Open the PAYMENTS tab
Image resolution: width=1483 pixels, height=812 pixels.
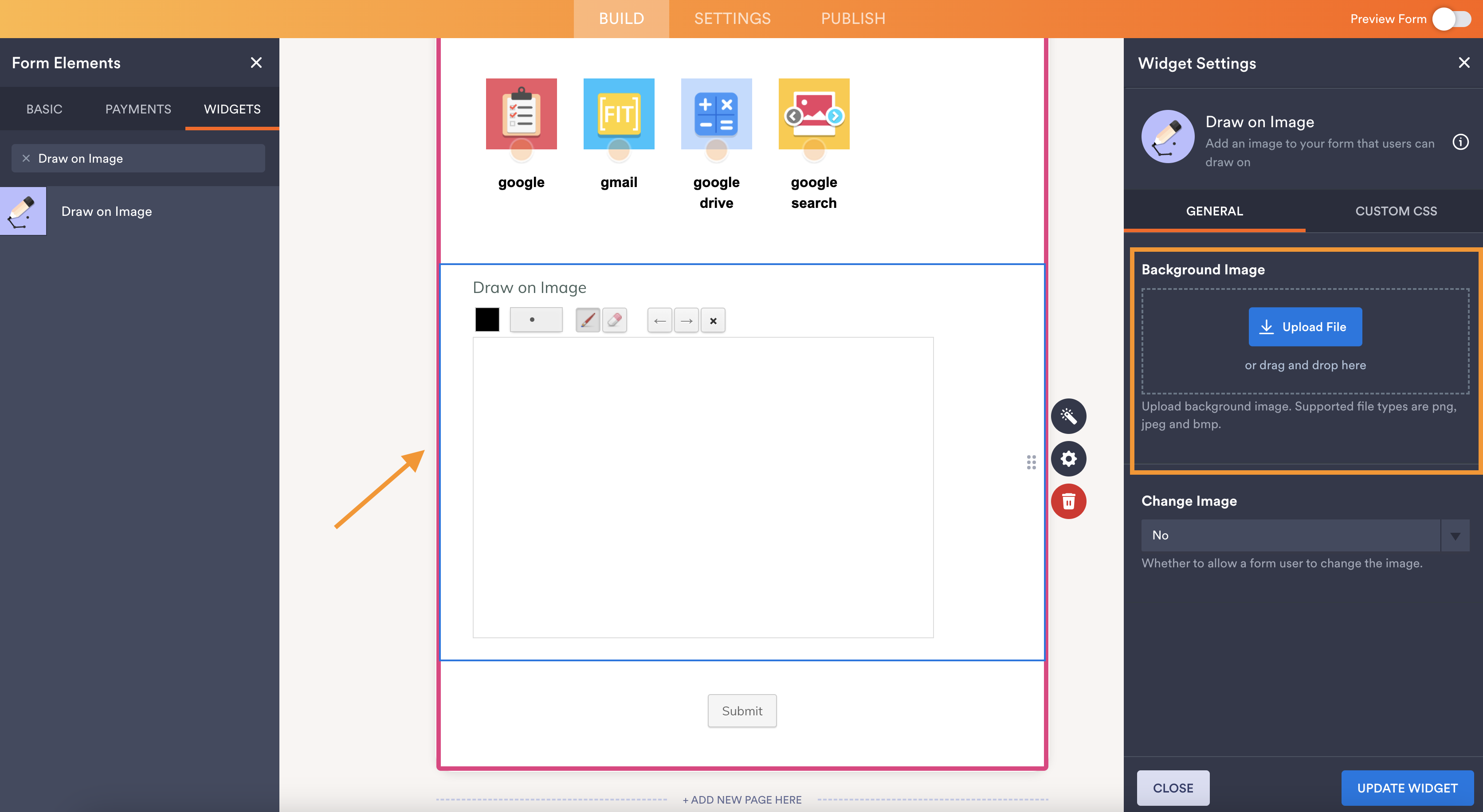138,109
